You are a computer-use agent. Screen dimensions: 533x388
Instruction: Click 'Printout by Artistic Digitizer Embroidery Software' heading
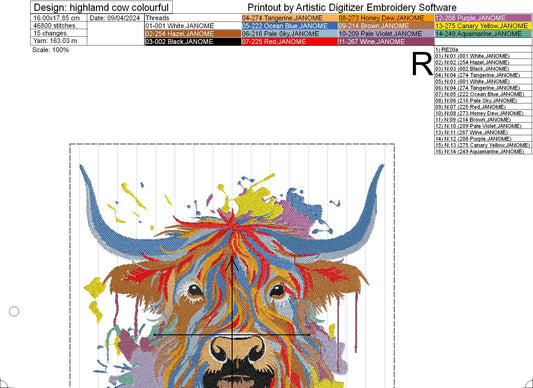pyautogui.click(x=352, y=7)
